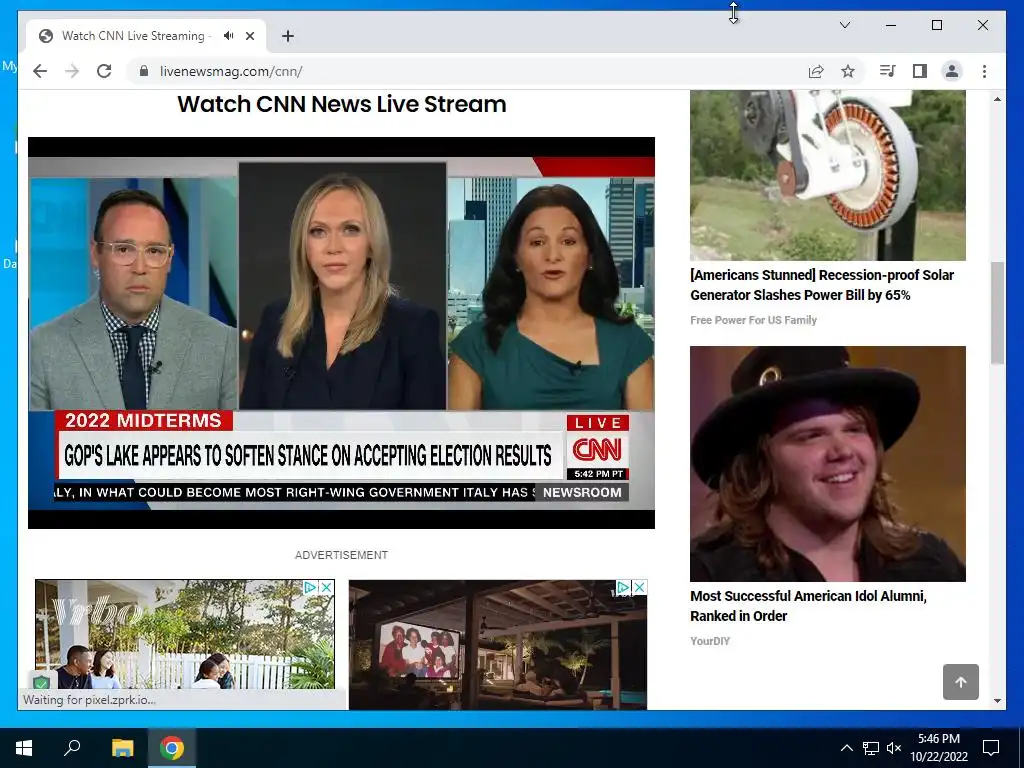1024x768 pixels.
Task: Close the Watch CNN Live Streaming tab
Action: (x=249, y=36)
